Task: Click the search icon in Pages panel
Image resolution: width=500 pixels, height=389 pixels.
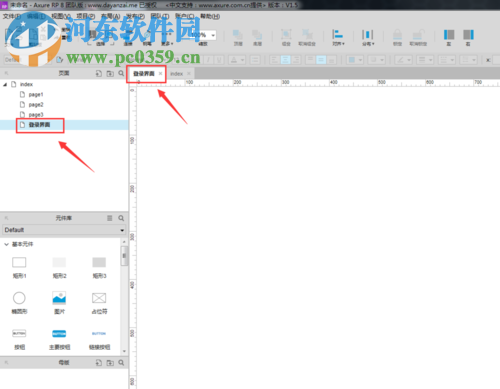Action: click(121, 73)
